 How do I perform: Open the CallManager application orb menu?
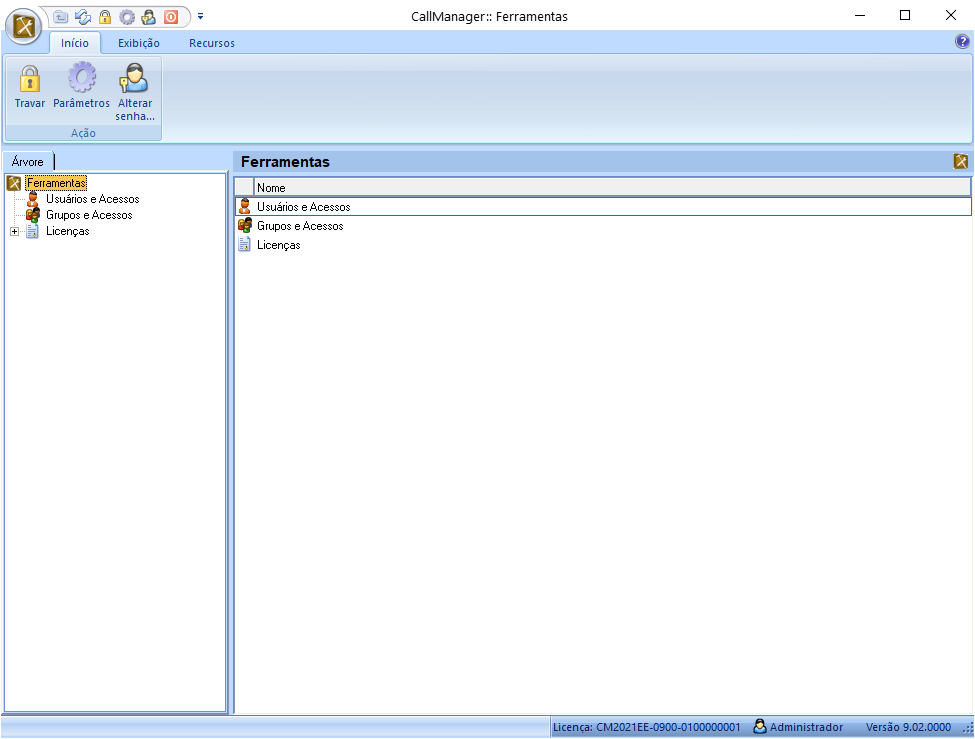pos(24,27)
